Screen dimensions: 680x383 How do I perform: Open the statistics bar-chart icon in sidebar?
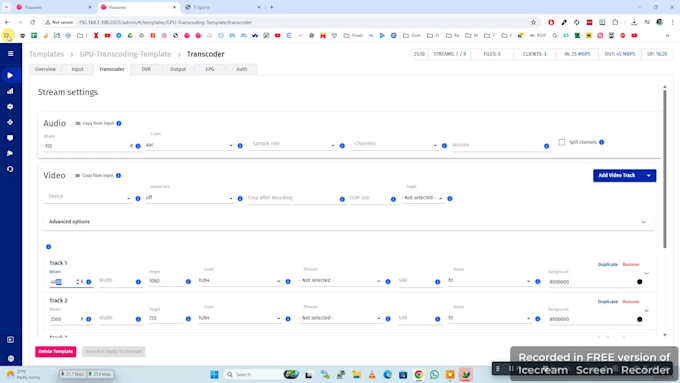click(10, 91)
